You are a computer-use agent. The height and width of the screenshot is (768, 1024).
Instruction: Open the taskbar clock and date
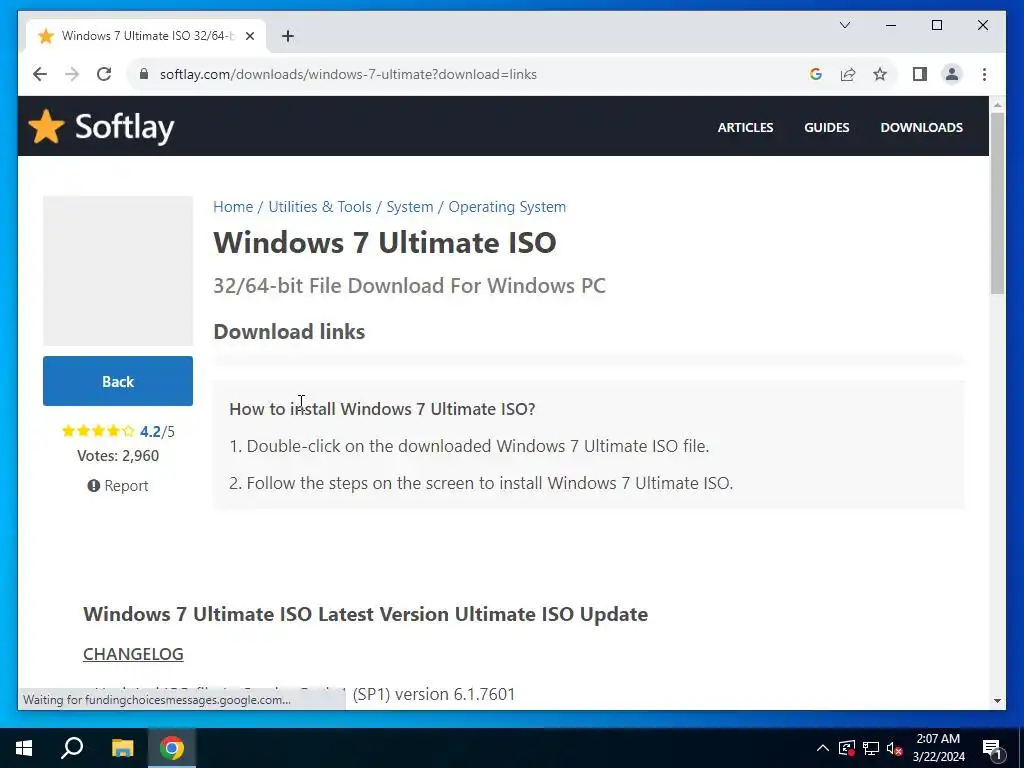[938, 748]
